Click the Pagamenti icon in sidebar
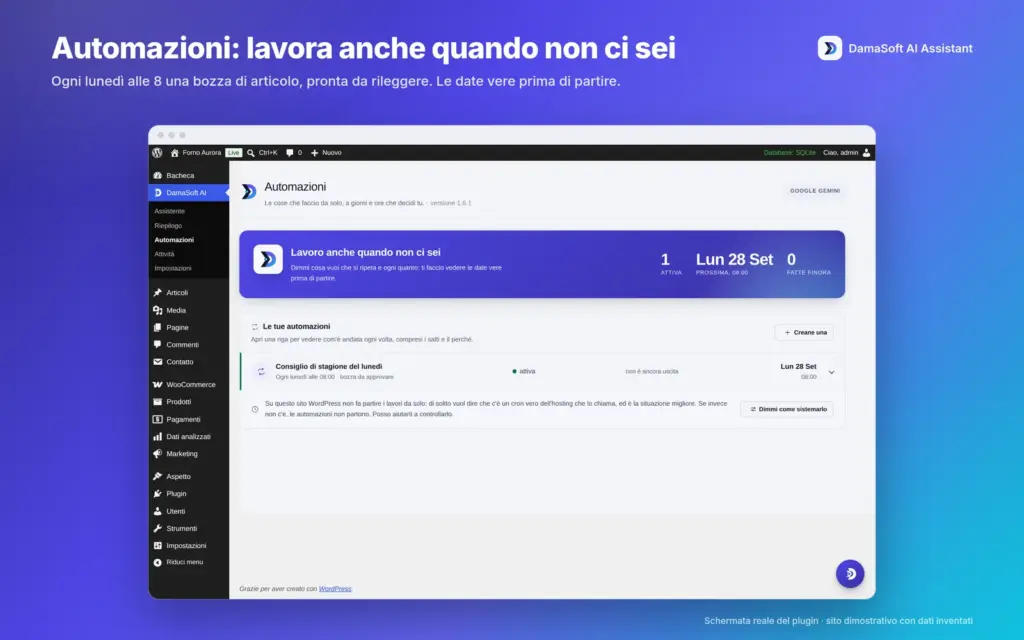 157,419
